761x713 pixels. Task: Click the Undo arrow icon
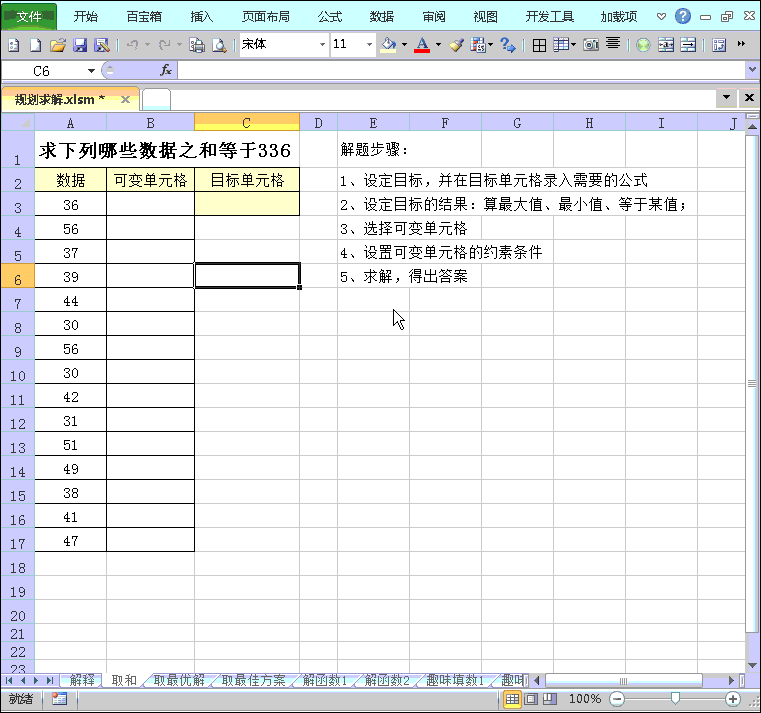[132, 45]
